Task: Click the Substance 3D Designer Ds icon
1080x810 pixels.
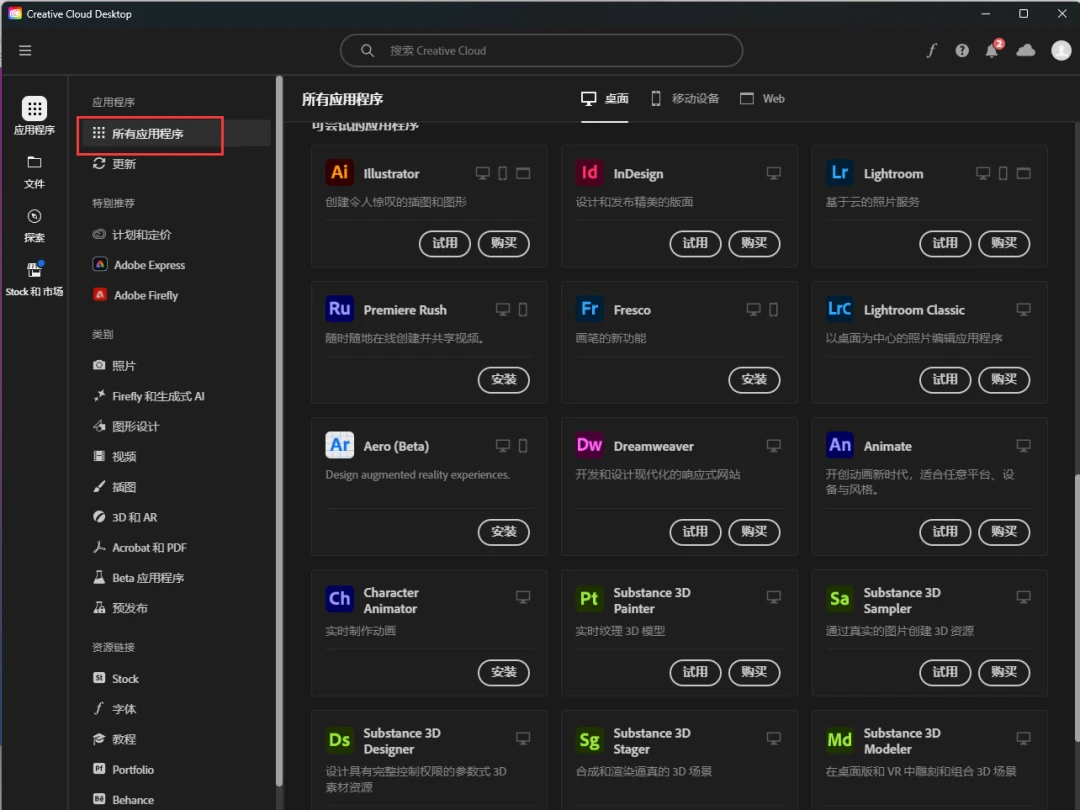Action: [x=340, y=740]
